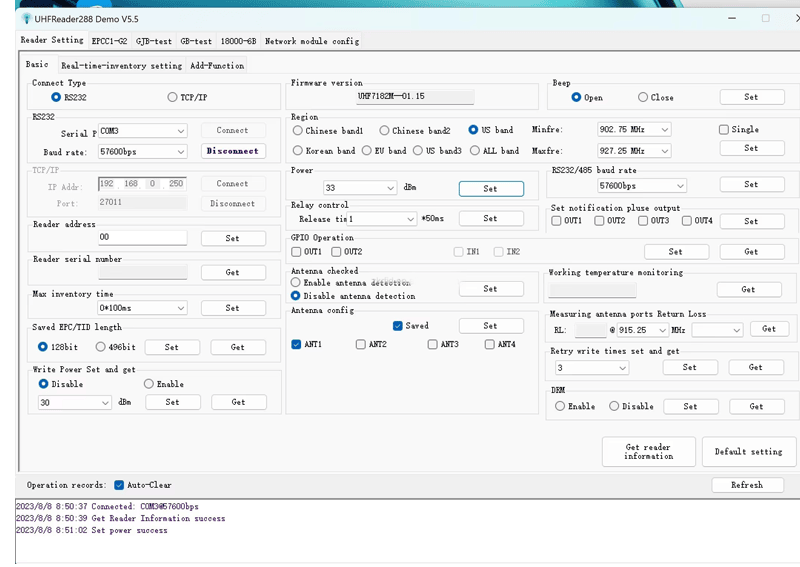
Task: Choose the Chinese band2 region
Action: click(x=414, y=131)
